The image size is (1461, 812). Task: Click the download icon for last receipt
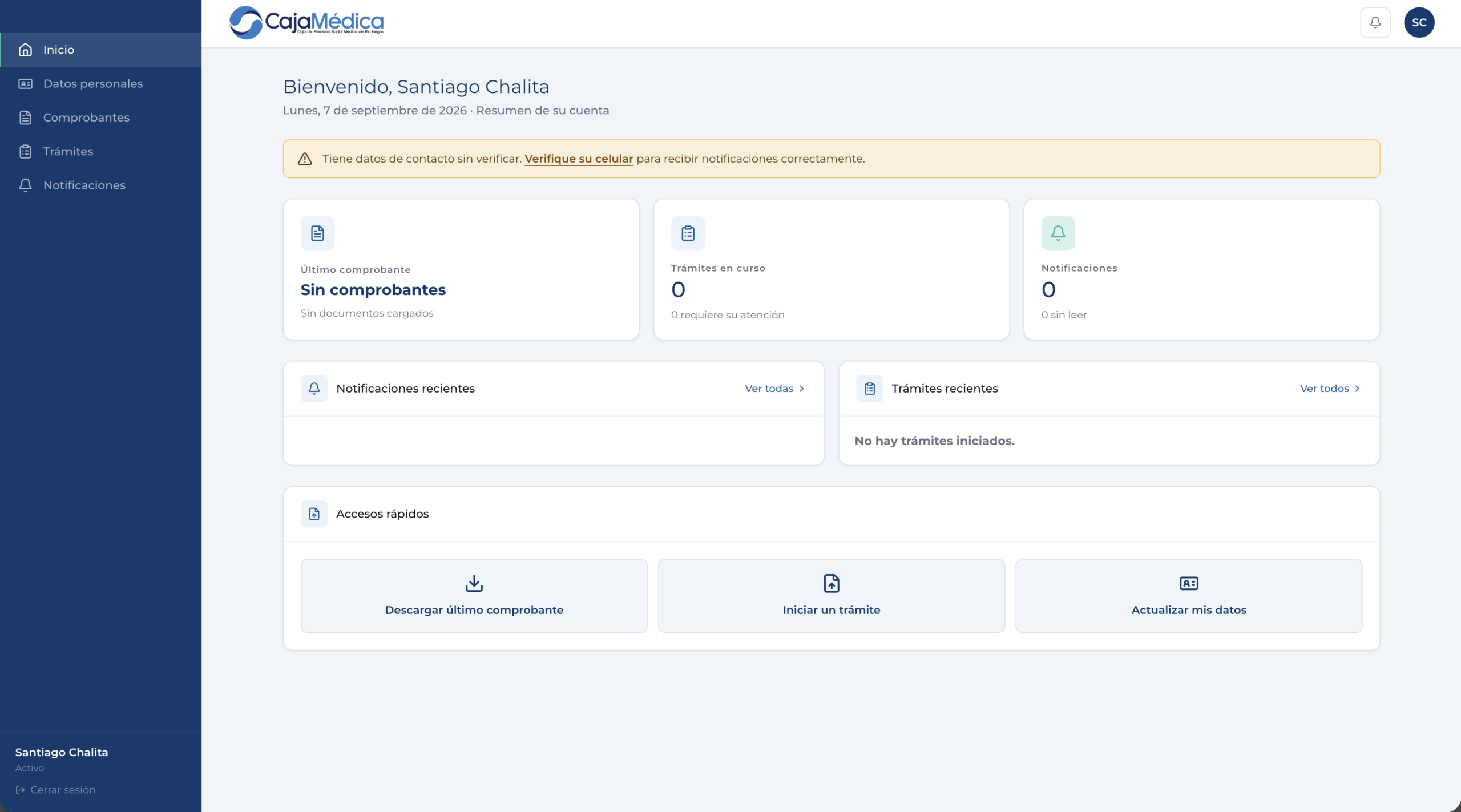[474, 583]
